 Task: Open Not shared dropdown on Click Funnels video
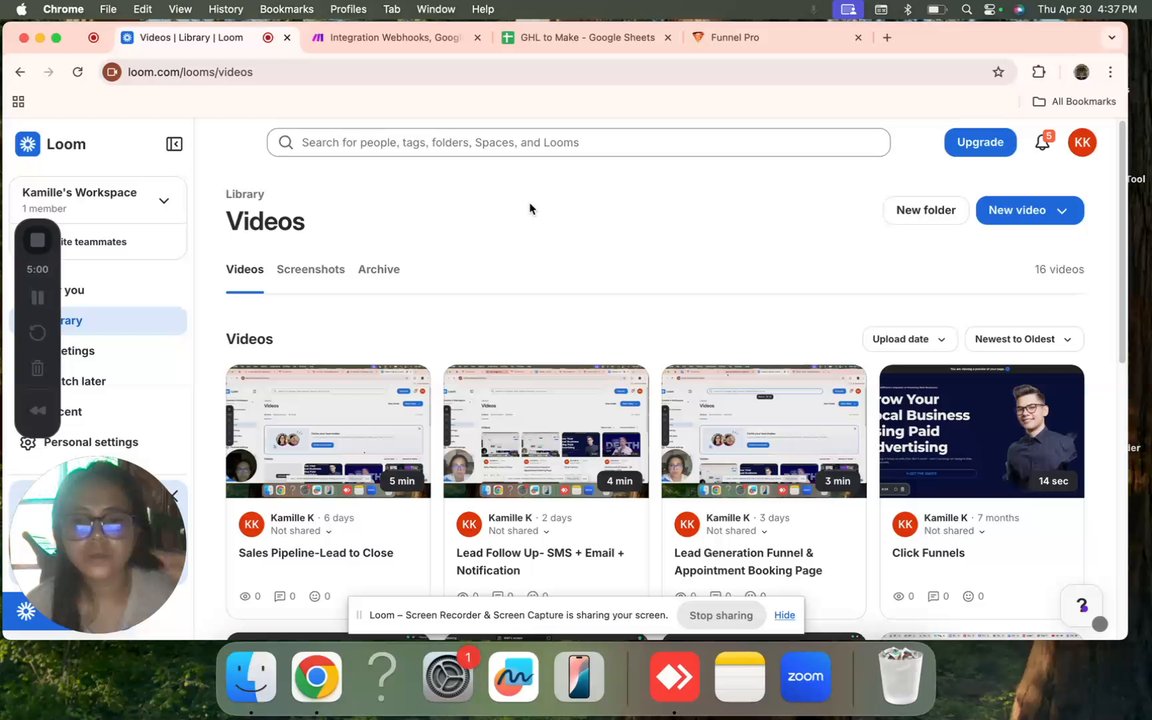pos(954,531)
